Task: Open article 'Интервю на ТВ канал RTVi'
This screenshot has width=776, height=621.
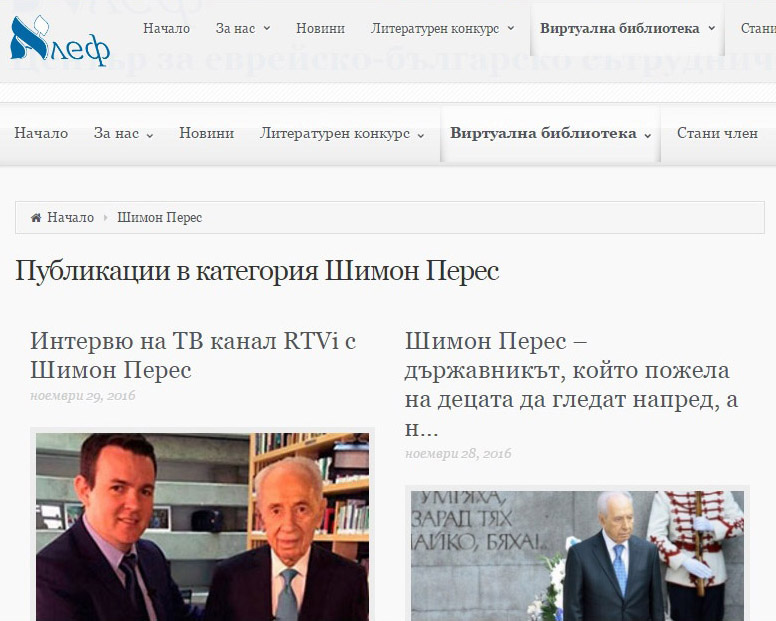Action: [193, 355]
